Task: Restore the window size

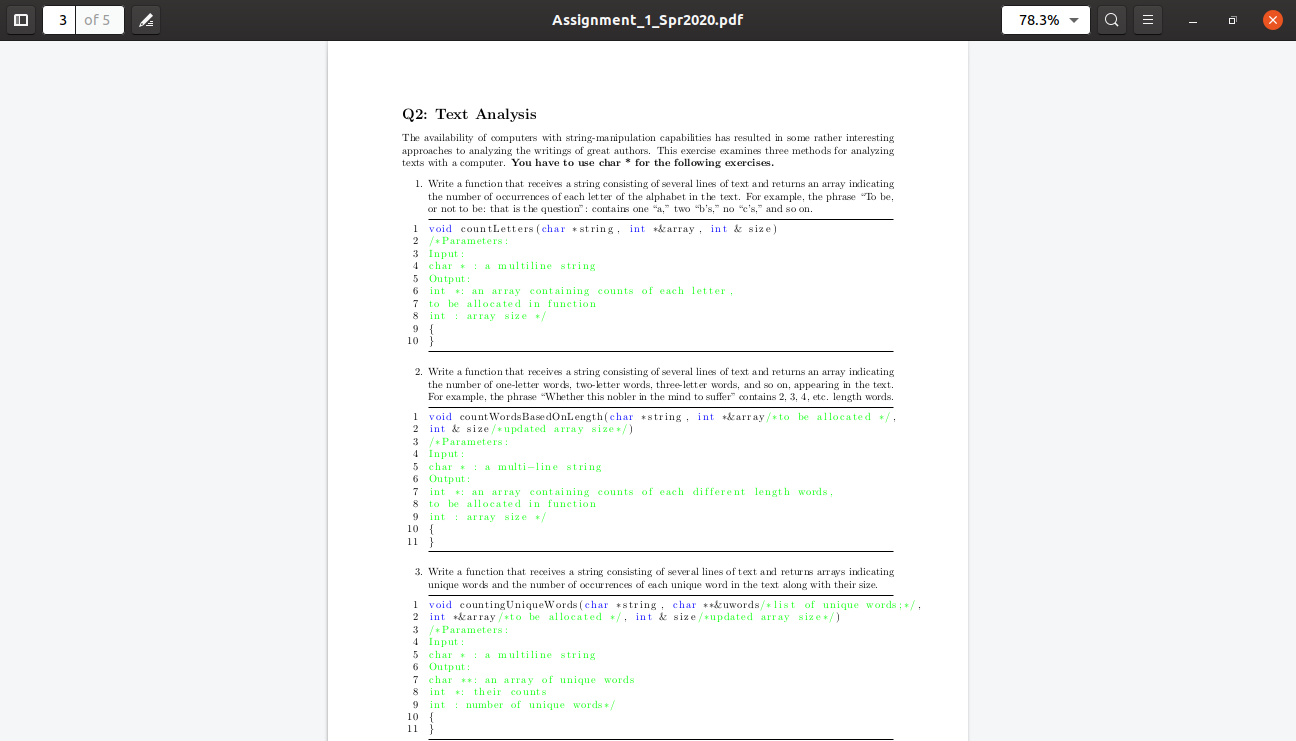Action: (1232, 19)
